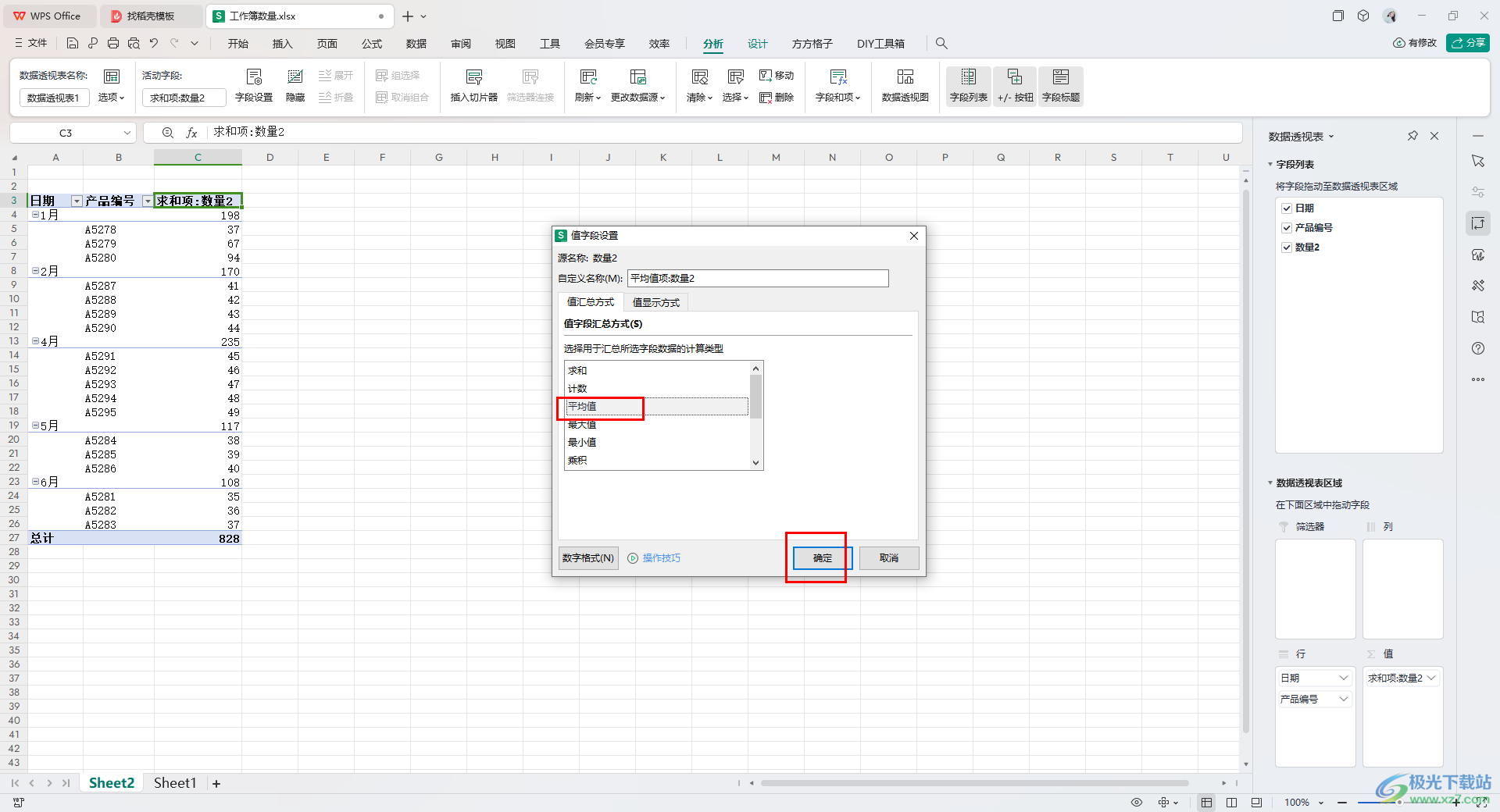Collapse the 2月 group
The image size is (1500, 812).
point(35,271)
